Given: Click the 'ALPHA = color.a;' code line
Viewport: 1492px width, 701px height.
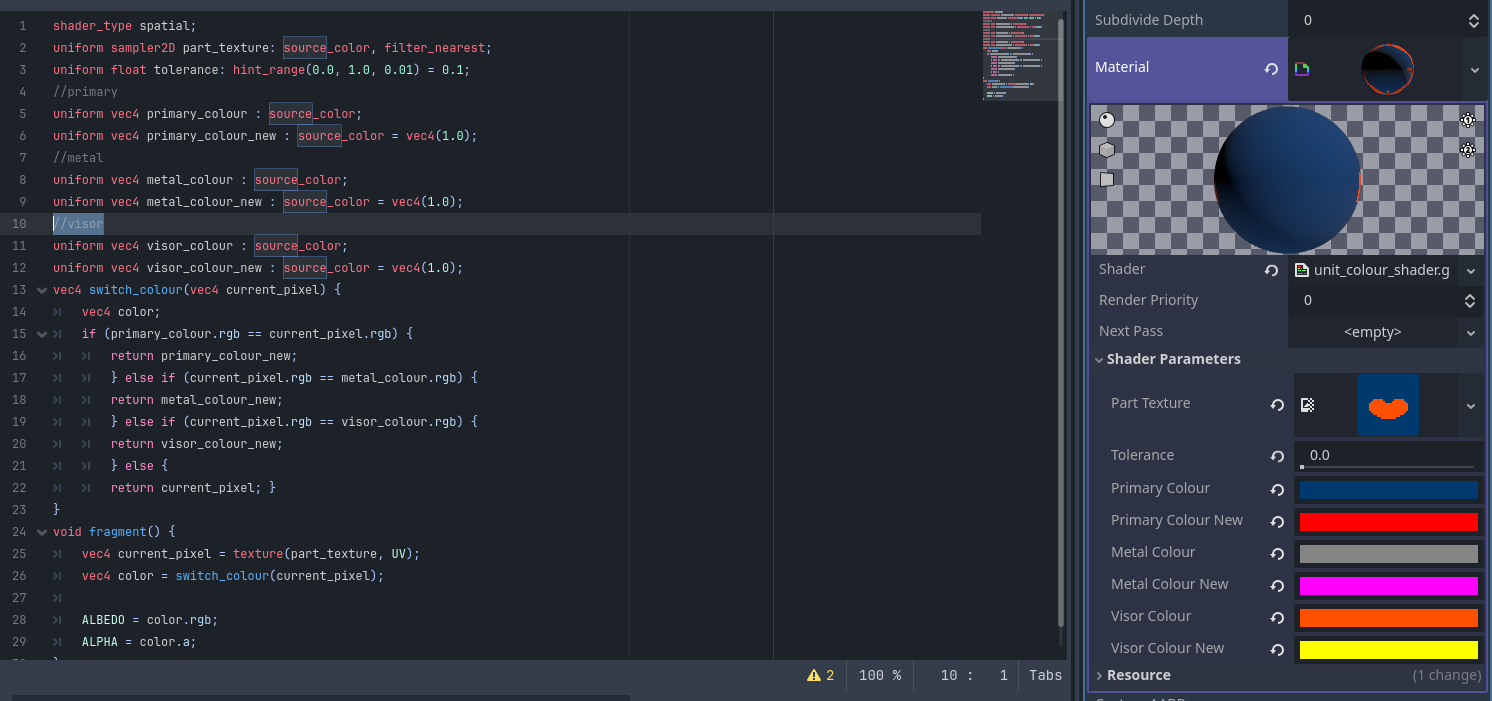Looking at the screenshot, I should click(139, 642).
